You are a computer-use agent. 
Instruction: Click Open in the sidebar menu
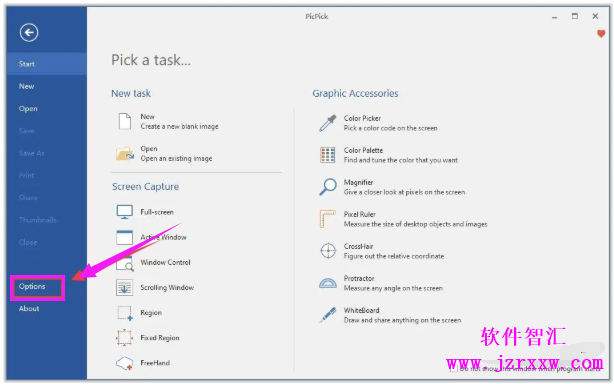click(28, 109)
